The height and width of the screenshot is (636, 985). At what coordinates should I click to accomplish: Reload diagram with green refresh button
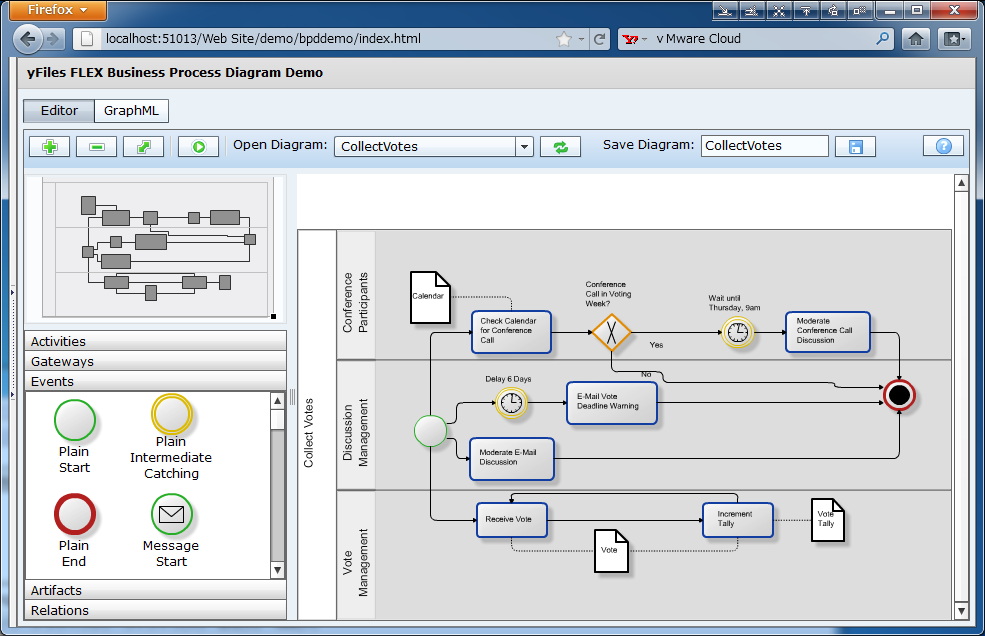coord(560,146)
